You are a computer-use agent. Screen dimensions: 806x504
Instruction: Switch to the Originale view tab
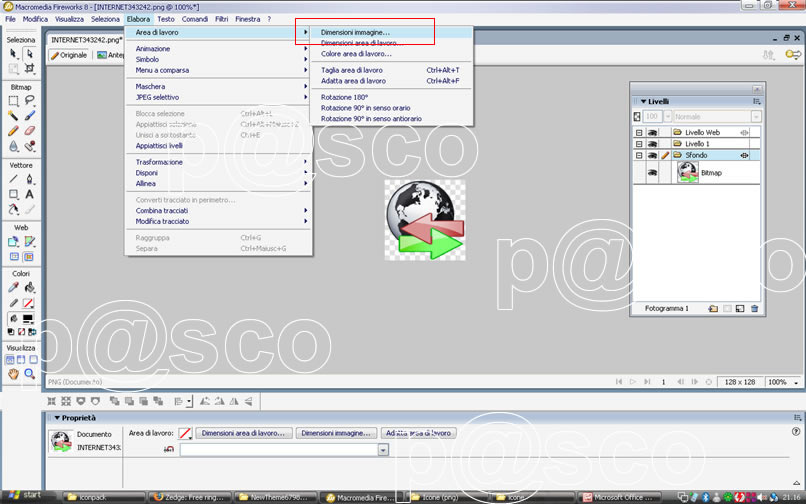tap(69, 55)
